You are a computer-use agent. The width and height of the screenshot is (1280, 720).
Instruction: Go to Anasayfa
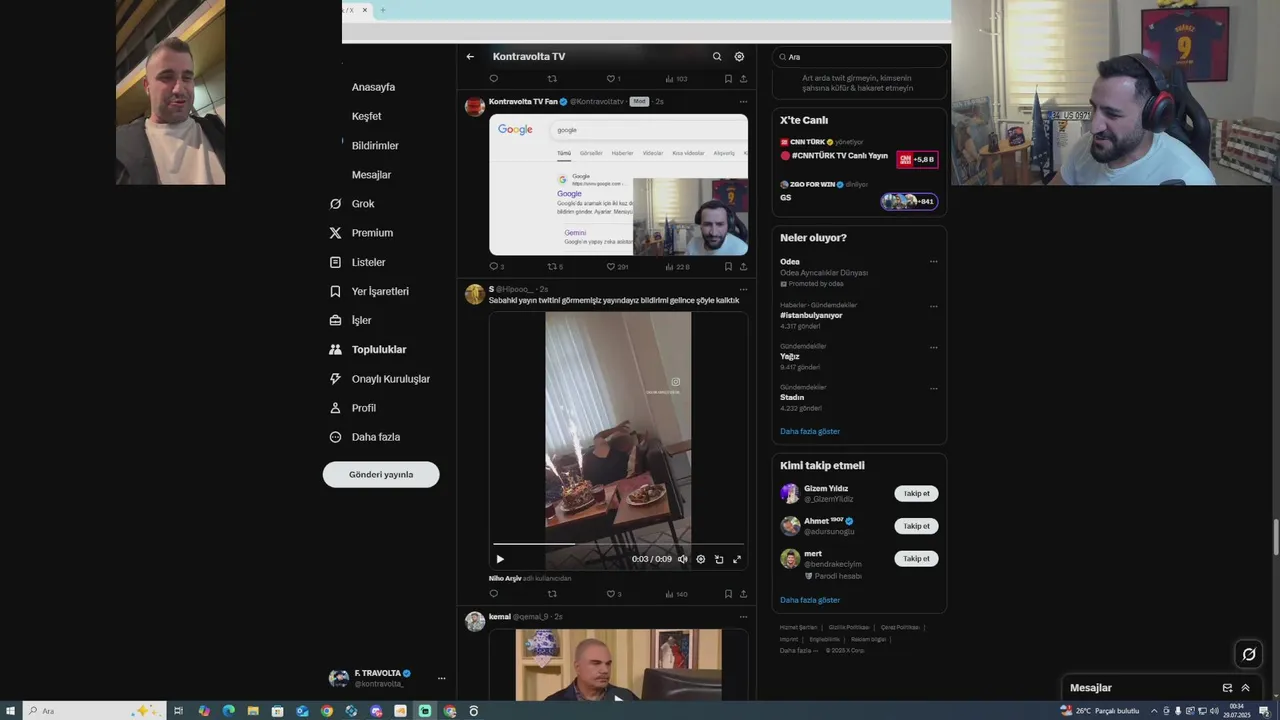tap(372, 87)
